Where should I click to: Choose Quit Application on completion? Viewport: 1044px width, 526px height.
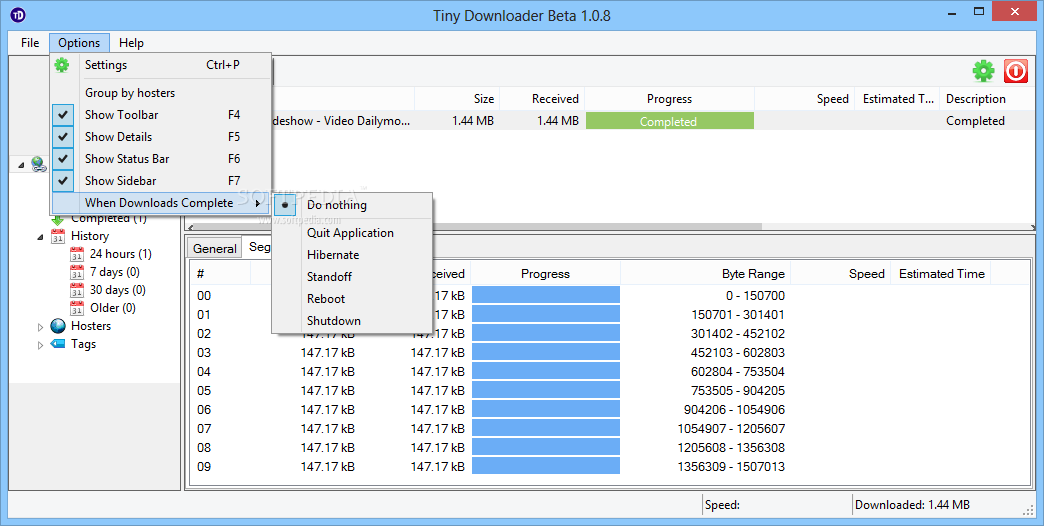pos(352,233)
